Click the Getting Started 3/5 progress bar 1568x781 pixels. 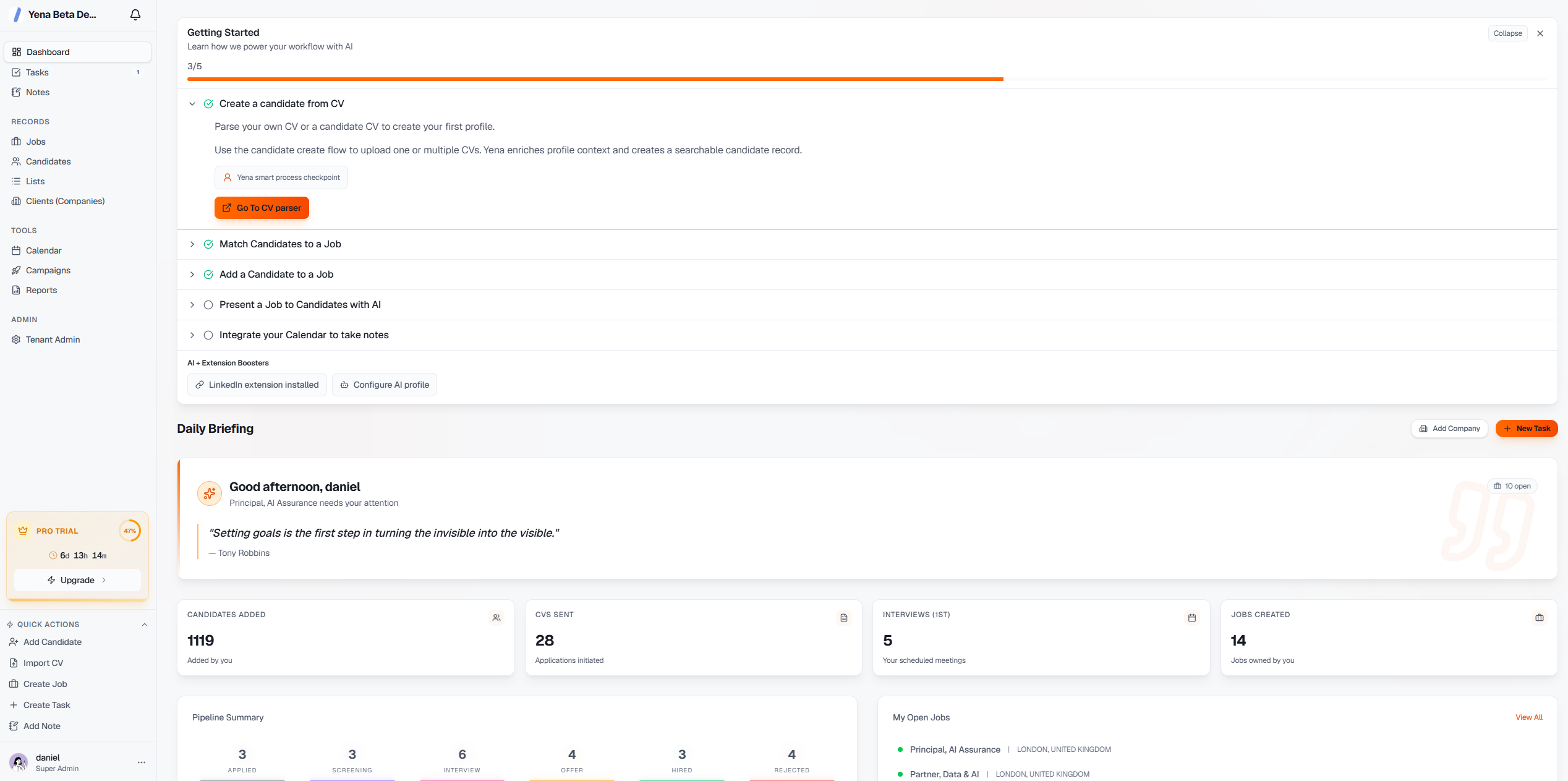tap(867, 79)
